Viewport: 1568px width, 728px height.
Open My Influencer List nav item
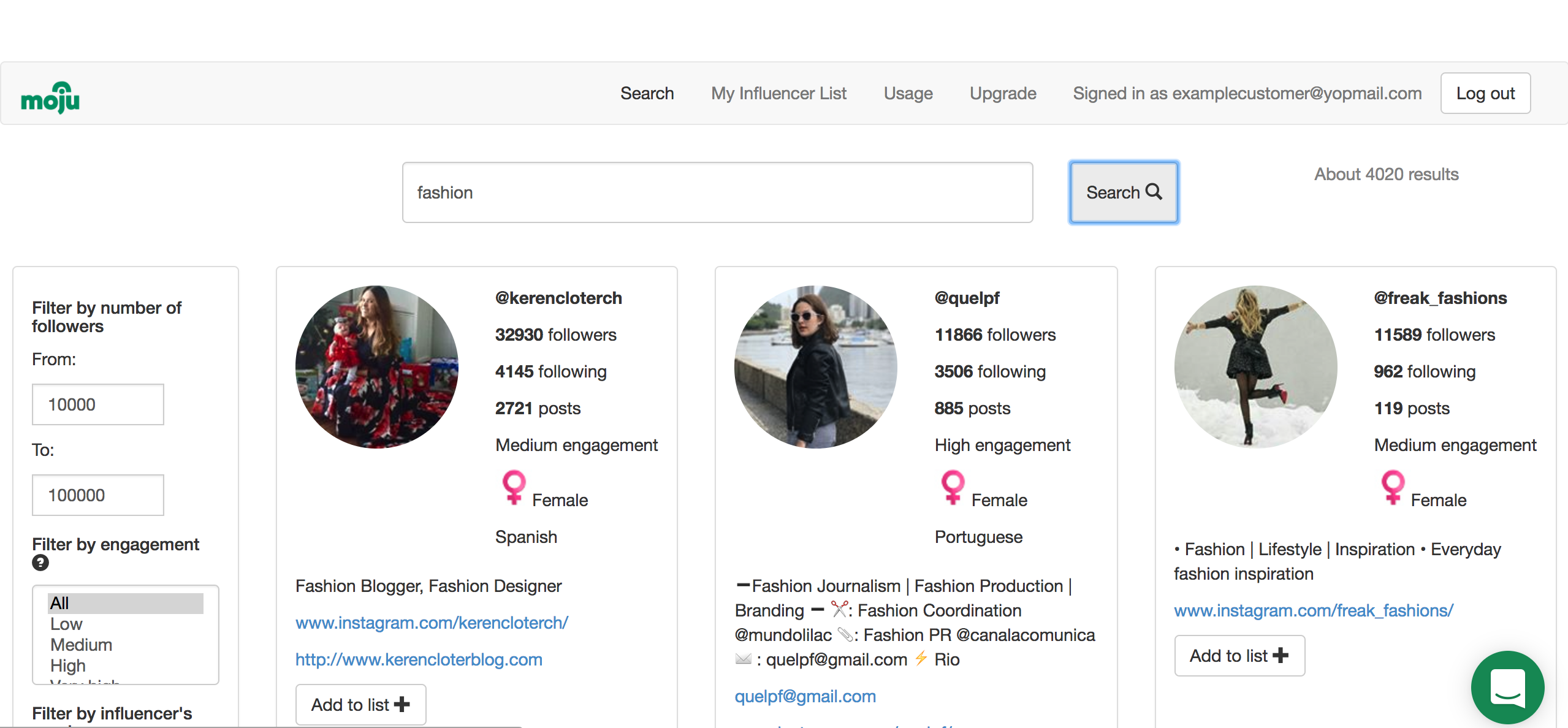click(x=778, y=93)
